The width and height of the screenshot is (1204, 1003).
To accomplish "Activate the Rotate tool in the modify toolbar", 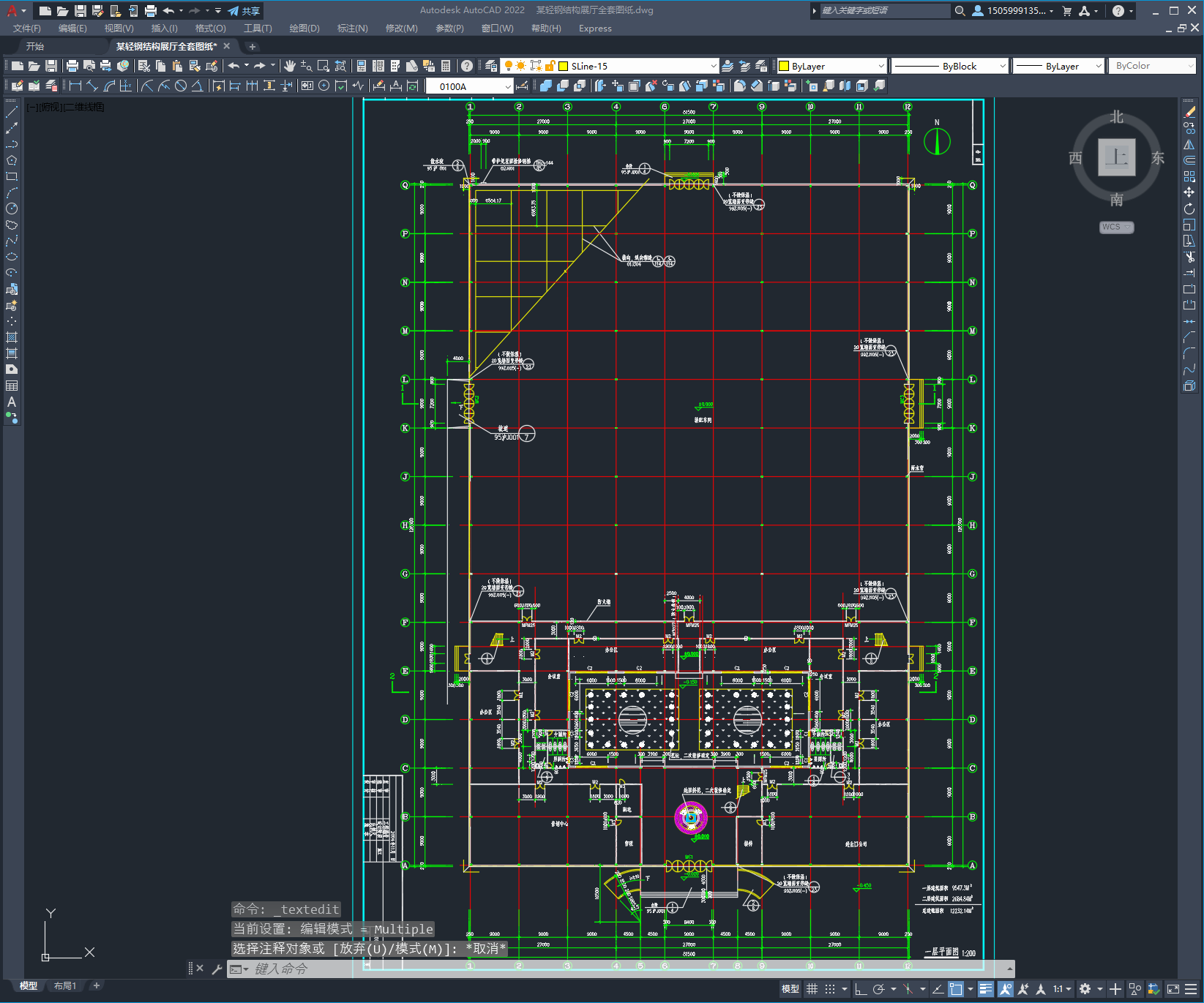I will point(1189,209).
